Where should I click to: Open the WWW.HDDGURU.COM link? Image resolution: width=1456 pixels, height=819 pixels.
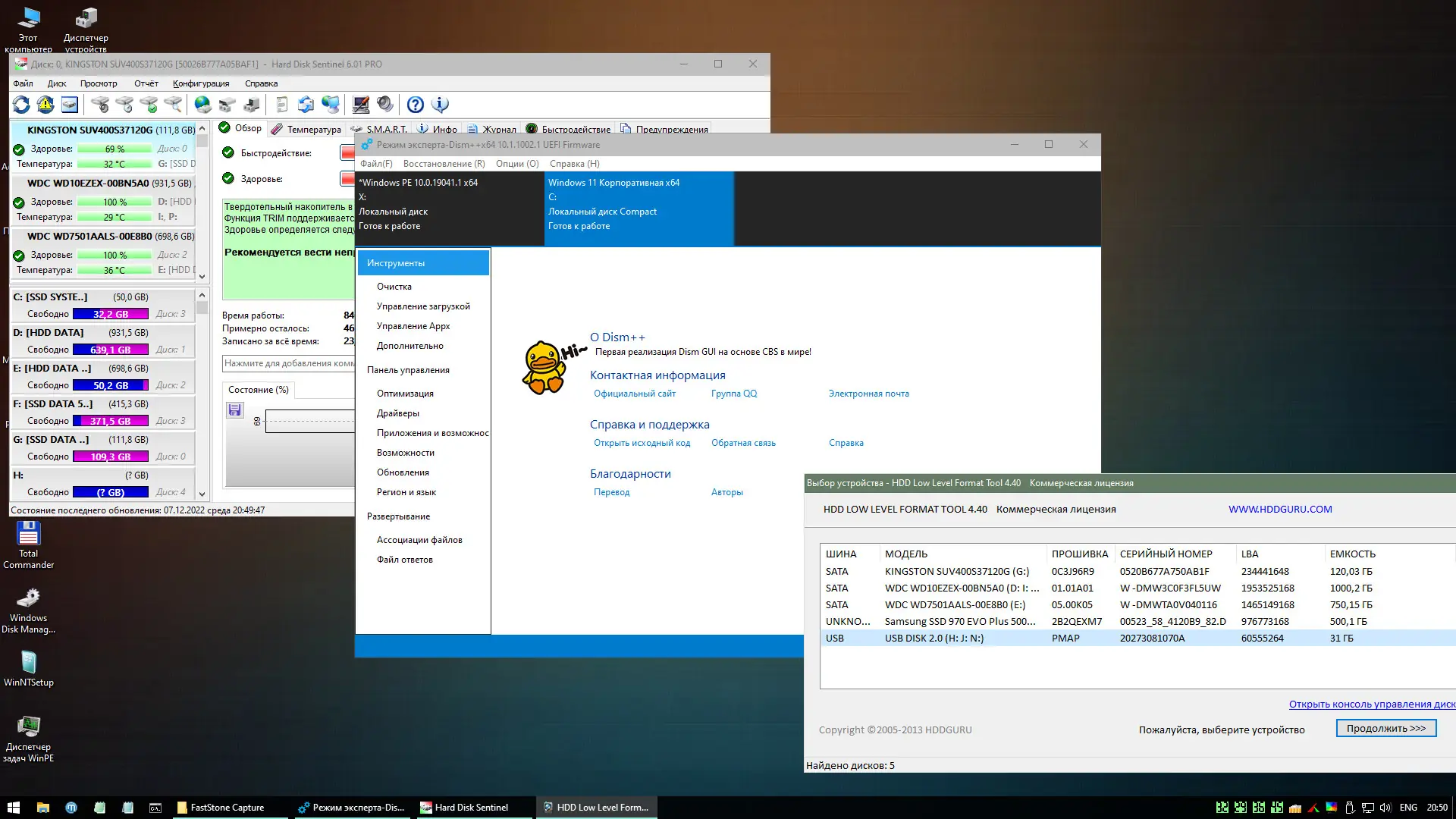click(x=1280, y=509)
